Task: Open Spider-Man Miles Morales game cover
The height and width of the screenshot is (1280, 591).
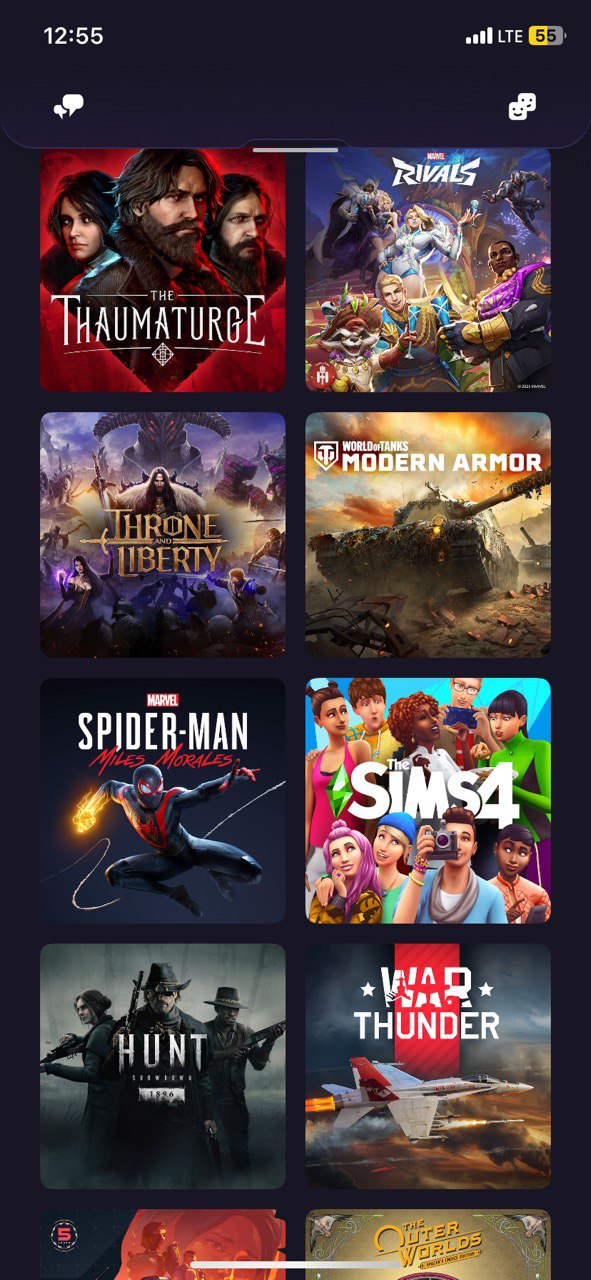Action: (x=163, y=801)
